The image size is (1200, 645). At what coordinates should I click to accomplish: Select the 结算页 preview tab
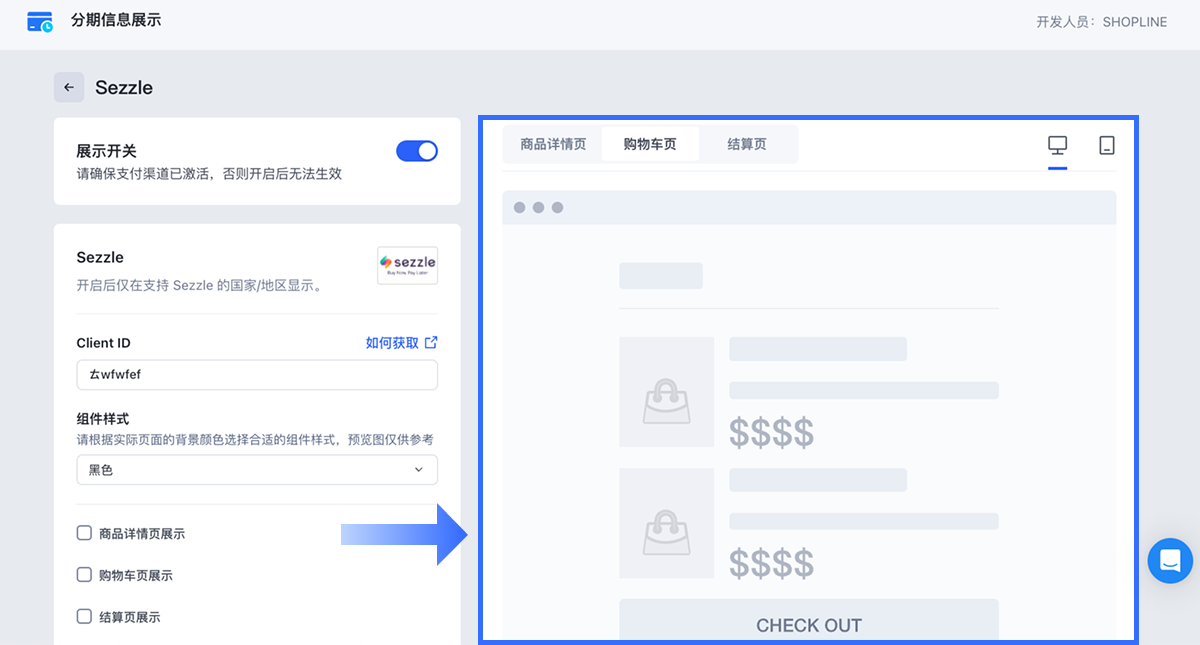coord(747,144)
